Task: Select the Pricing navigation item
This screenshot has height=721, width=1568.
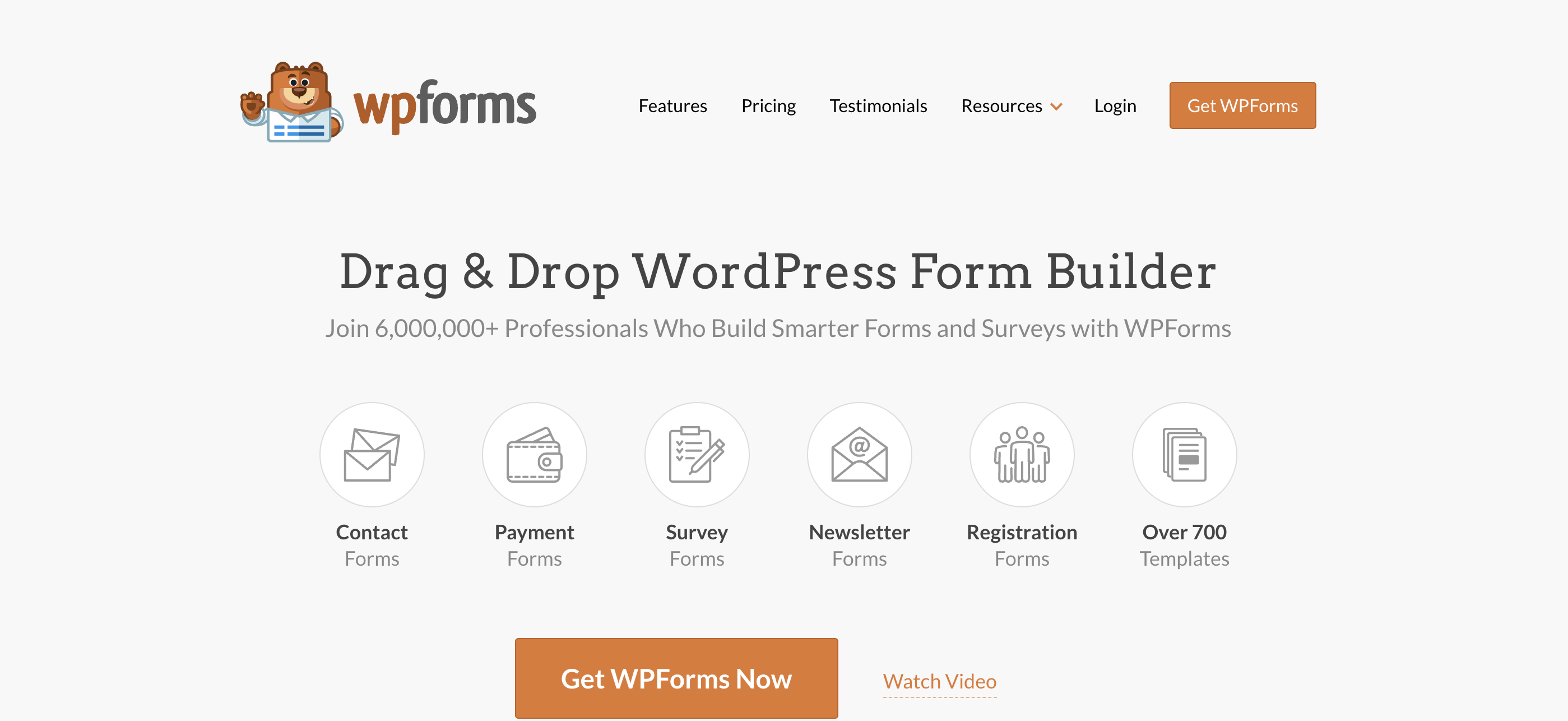Action: 768,105
